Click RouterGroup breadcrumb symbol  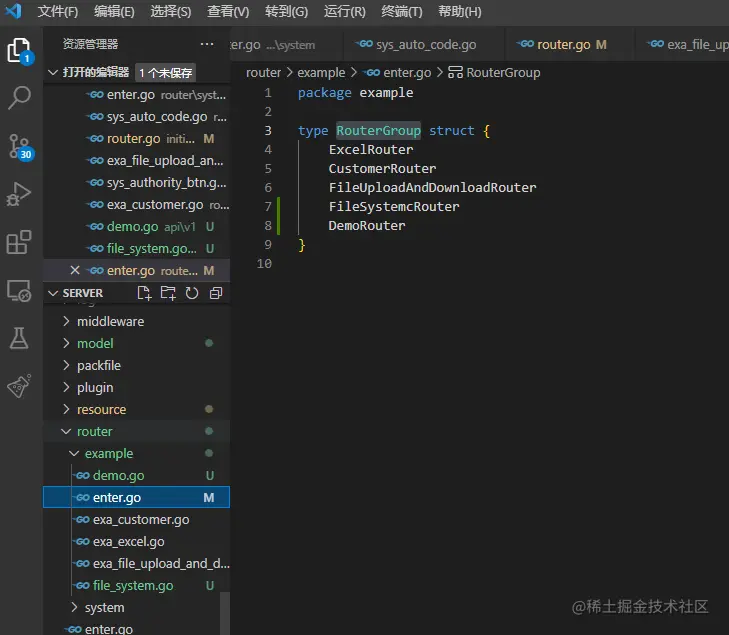pos(494,73)
